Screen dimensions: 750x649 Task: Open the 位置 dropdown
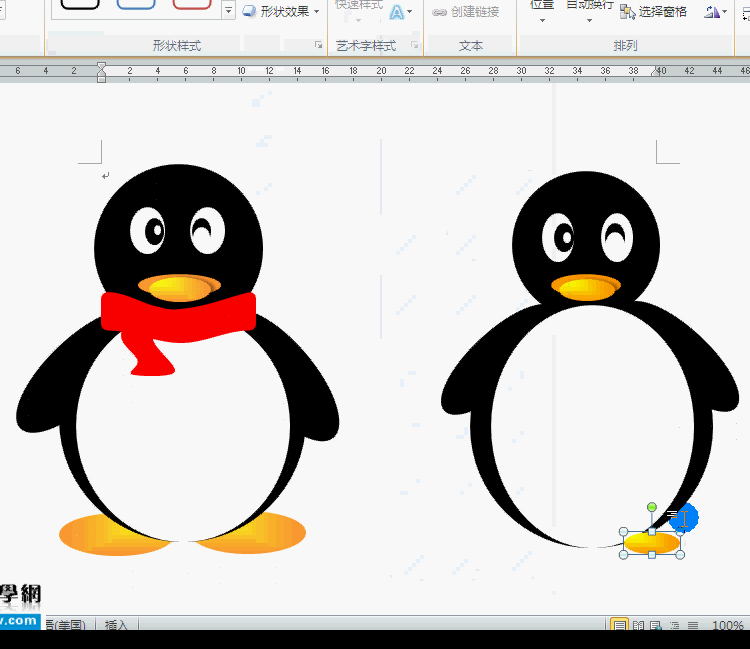click(x=542, y=11)
